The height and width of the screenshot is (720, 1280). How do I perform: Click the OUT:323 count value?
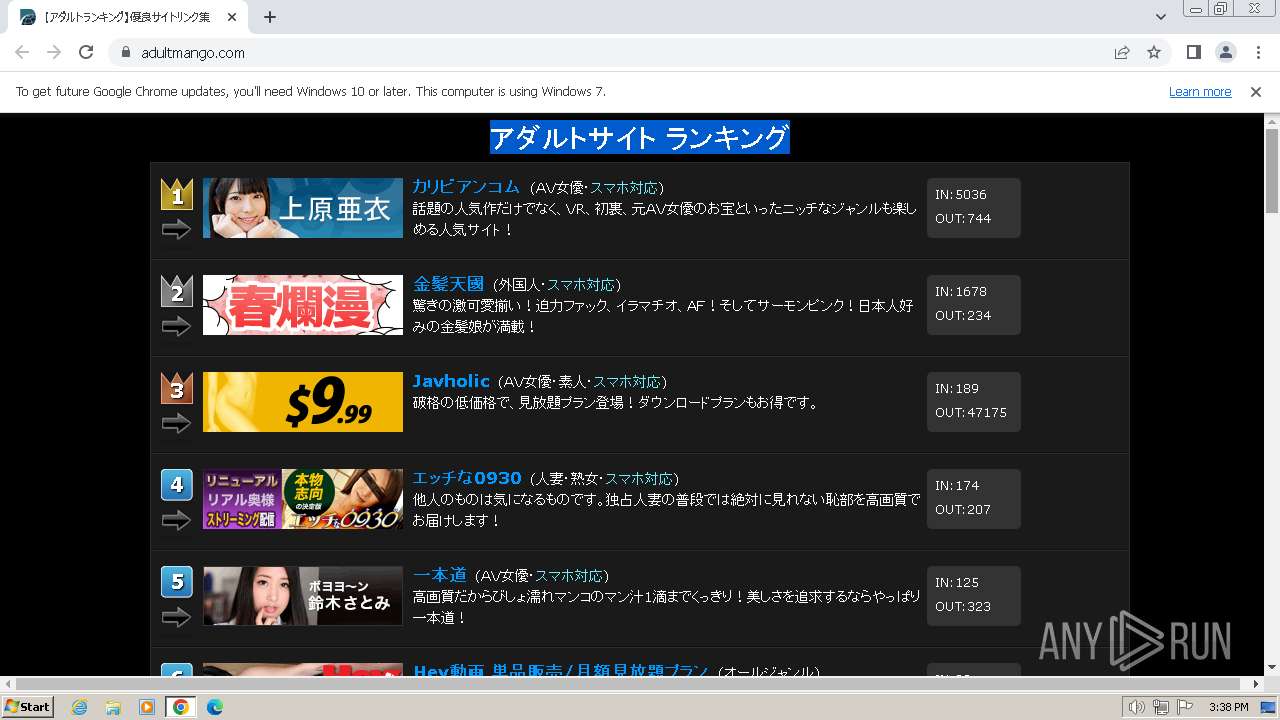pos(963,606)
